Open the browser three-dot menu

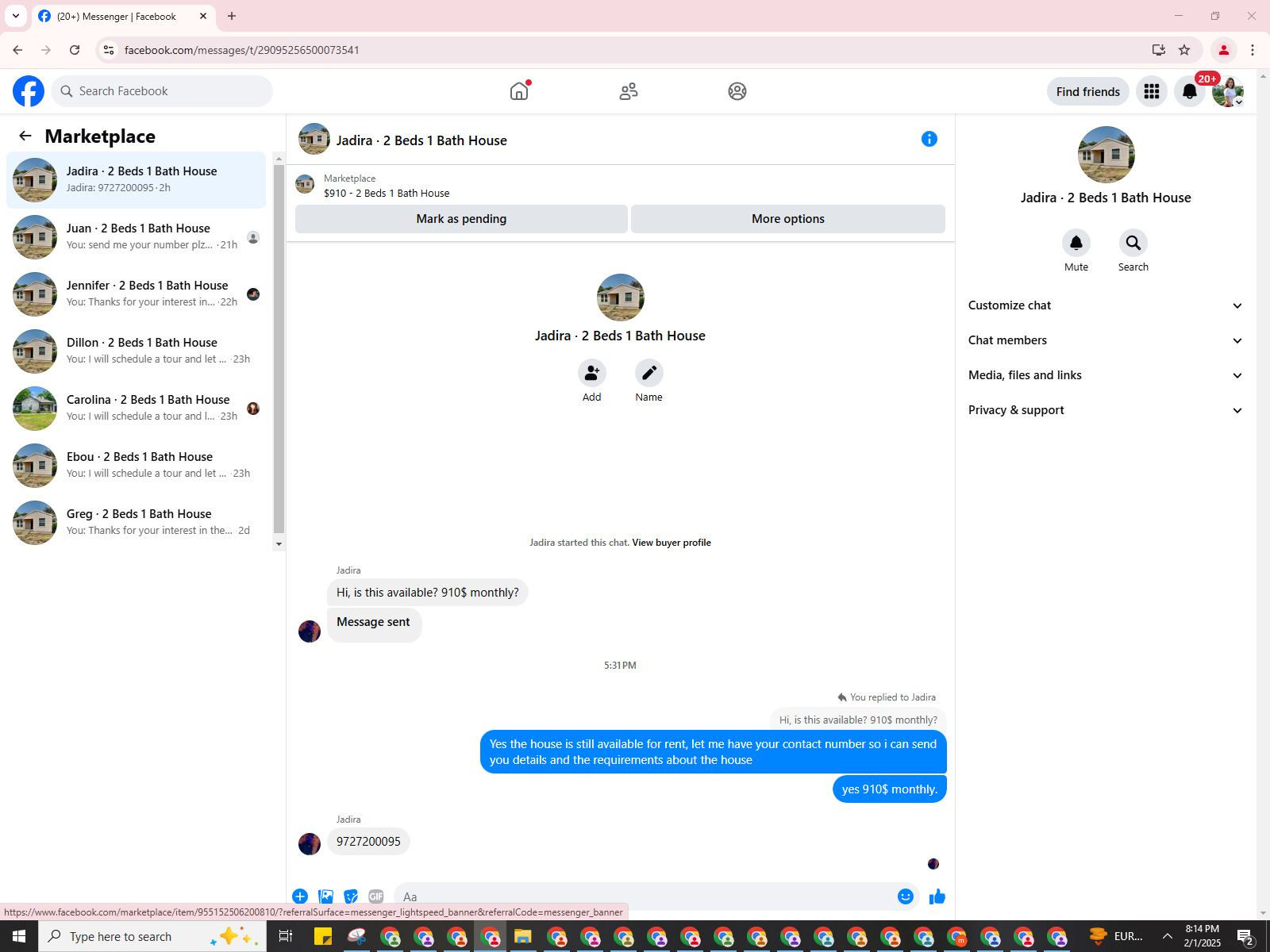(x=1253, y=50)
